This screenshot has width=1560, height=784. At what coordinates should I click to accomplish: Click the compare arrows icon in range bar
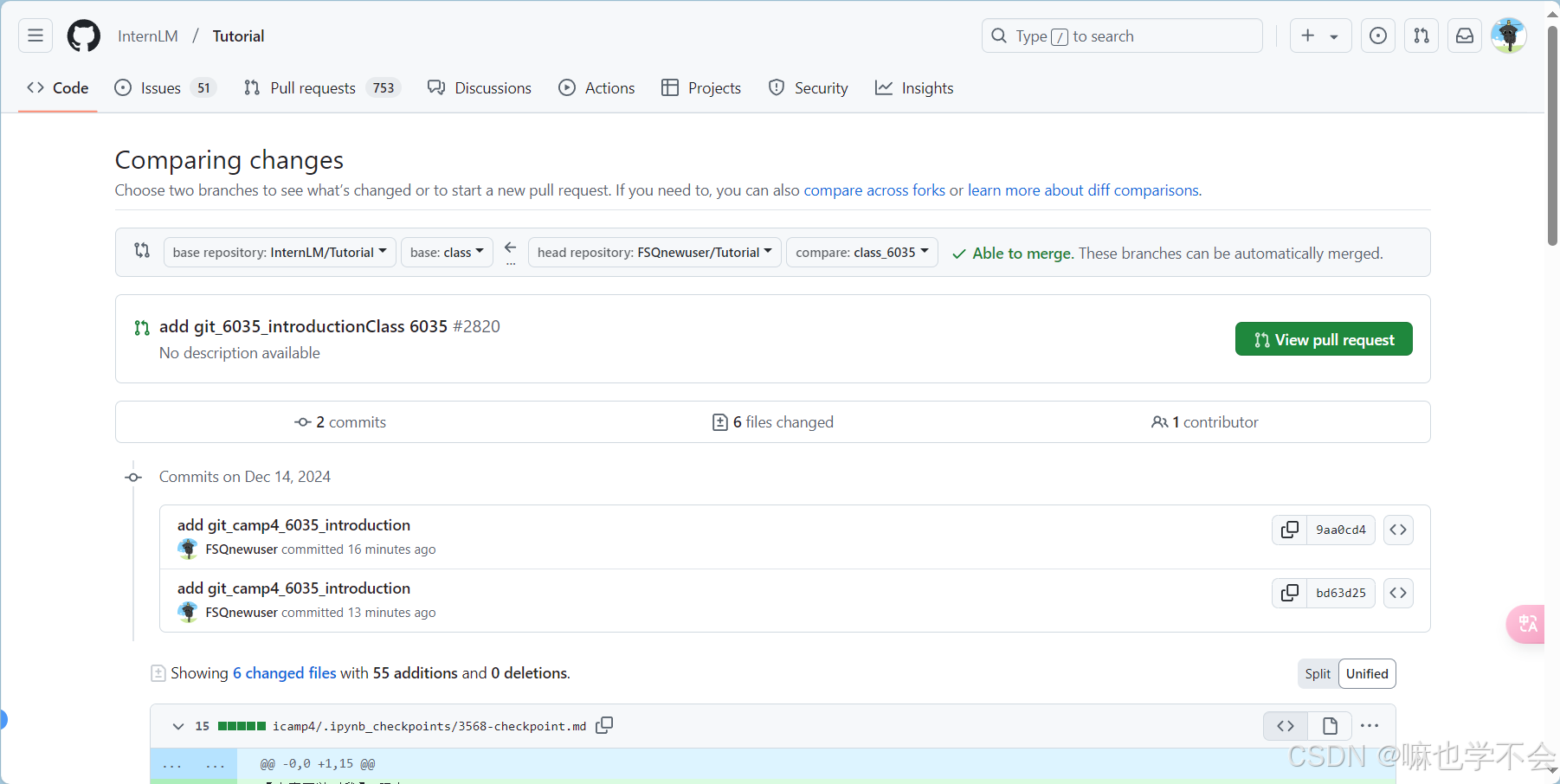click(x=142, y=251)
